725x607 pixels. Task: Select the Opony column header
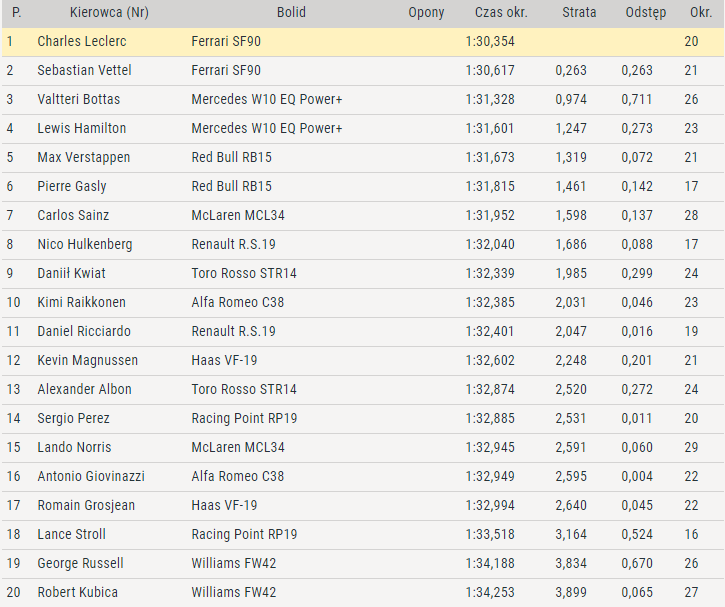click(426, 12)
